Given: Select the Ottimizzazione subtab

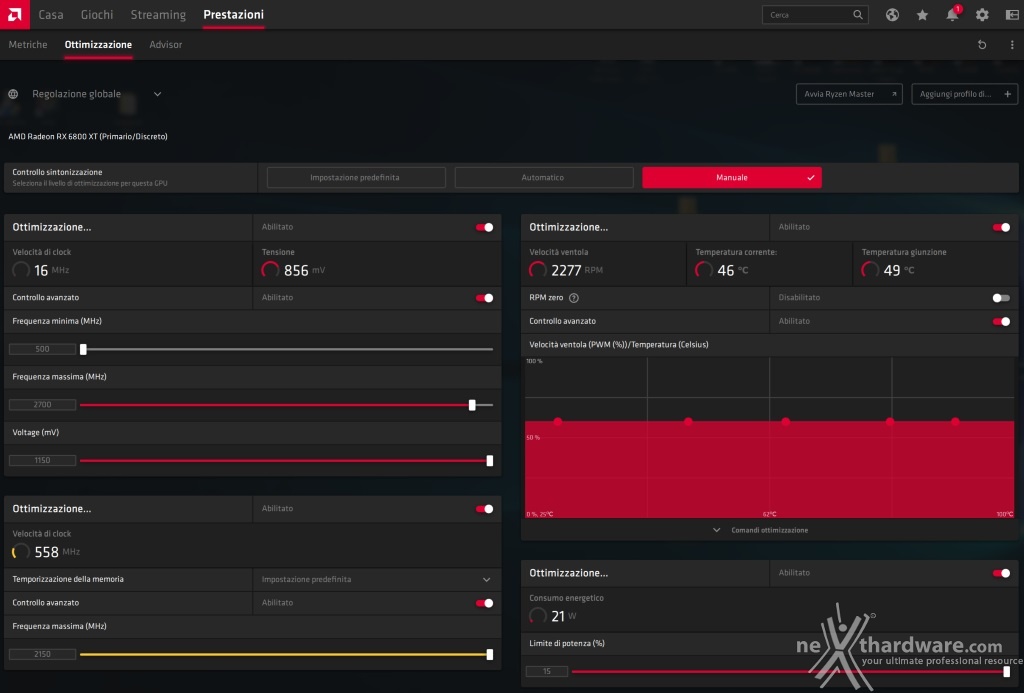Looking at the screenshot, I should click(x=98, y=44).
